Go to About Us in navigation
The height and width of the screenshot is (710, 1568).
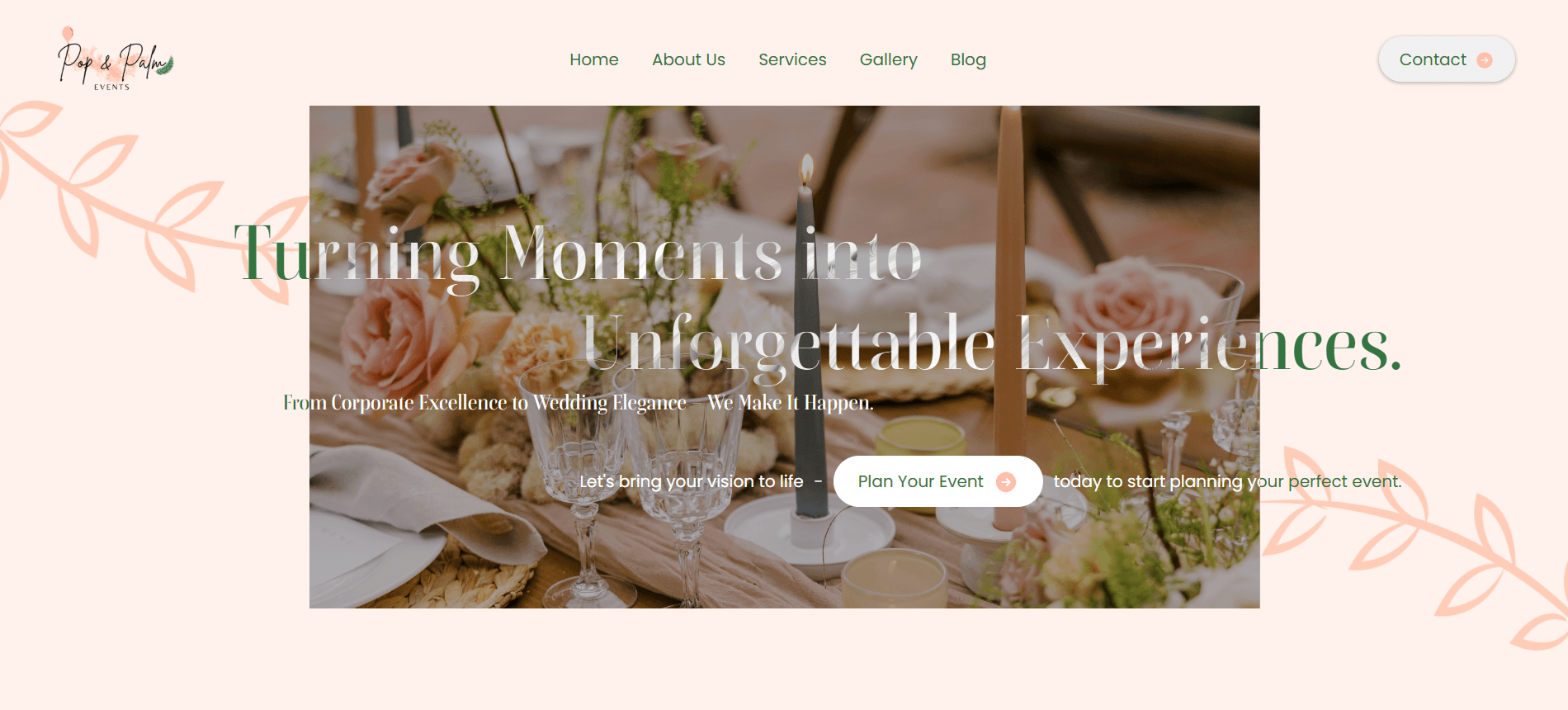(x=688, y=59)
